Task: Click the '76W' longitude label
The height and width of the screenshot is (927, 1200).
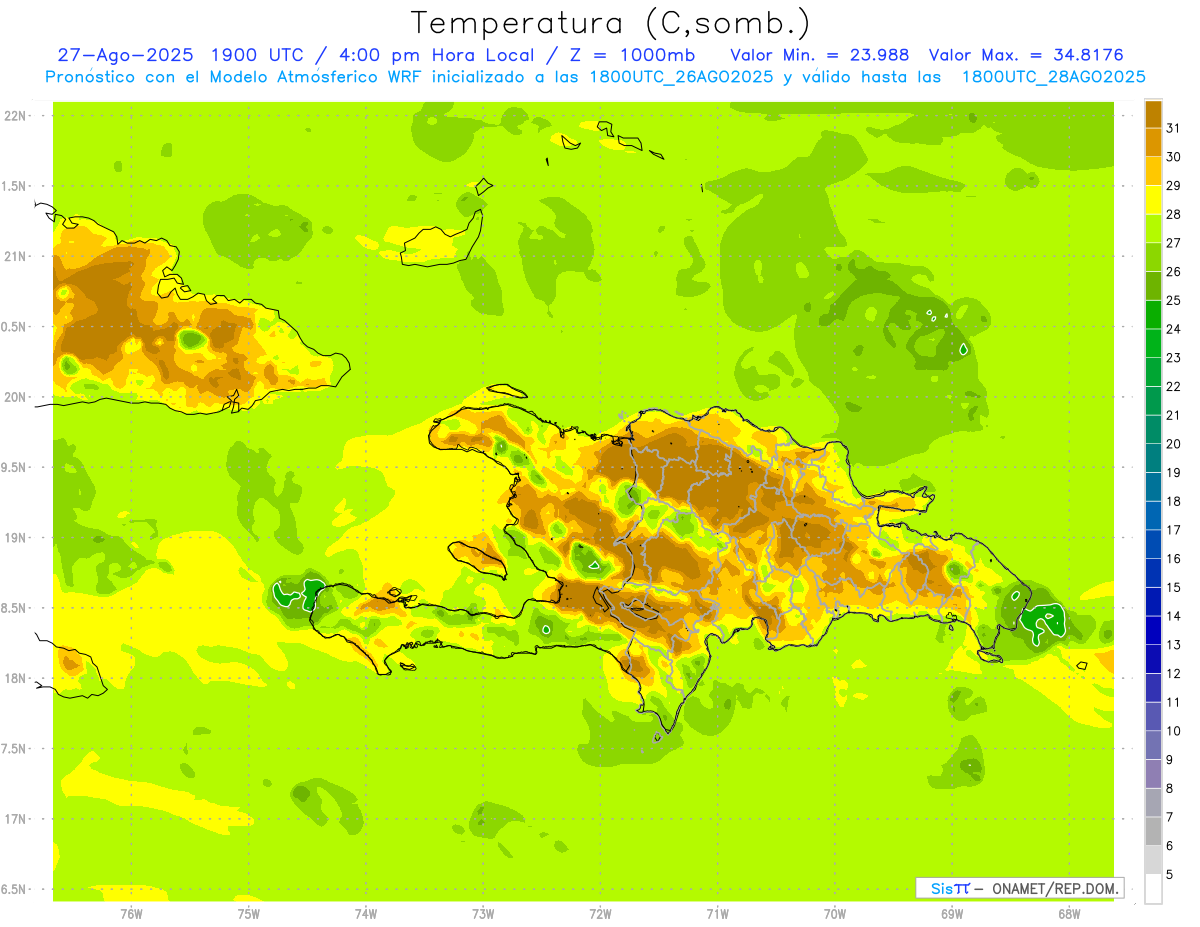Action: (x=131, y=914)
